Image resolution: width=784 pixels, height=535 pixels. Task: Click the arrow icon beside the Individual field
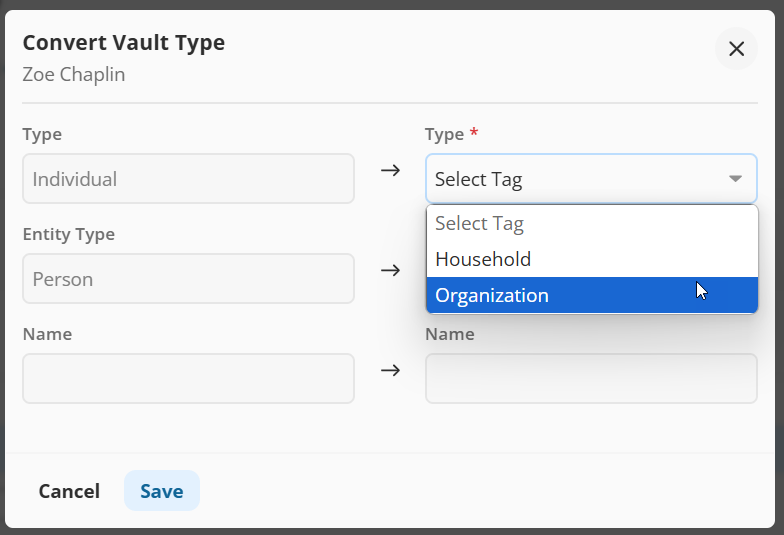click(390, 170)
